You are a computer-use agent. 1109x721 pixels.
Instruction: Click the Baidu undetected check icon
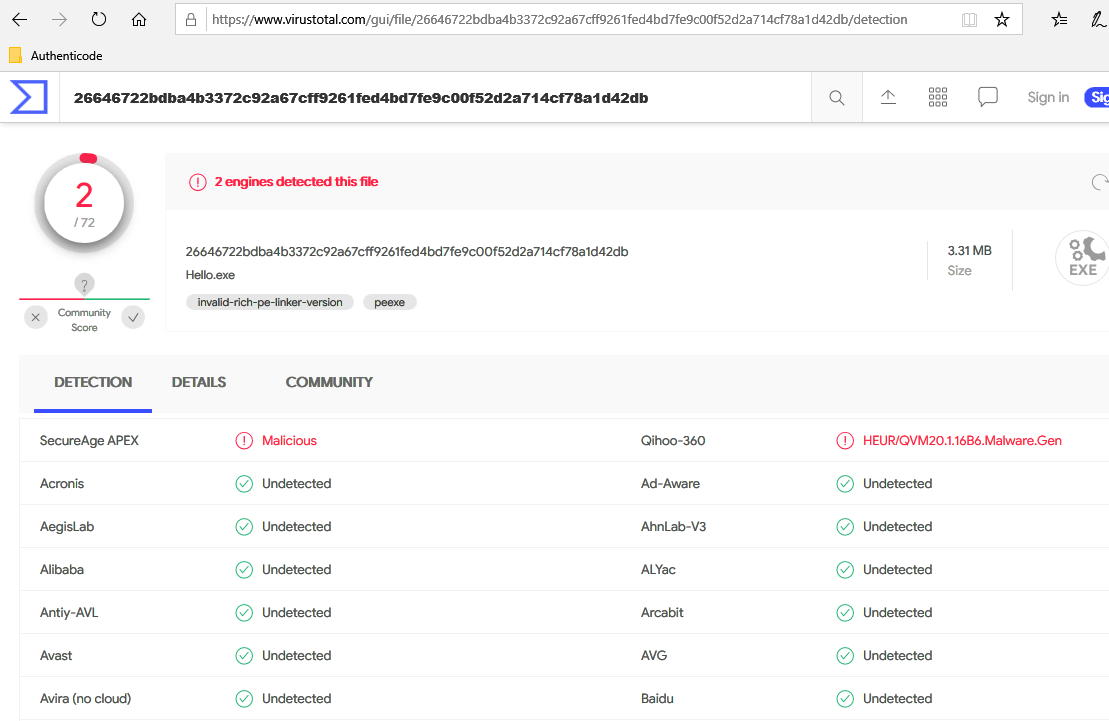click(845, 699)
